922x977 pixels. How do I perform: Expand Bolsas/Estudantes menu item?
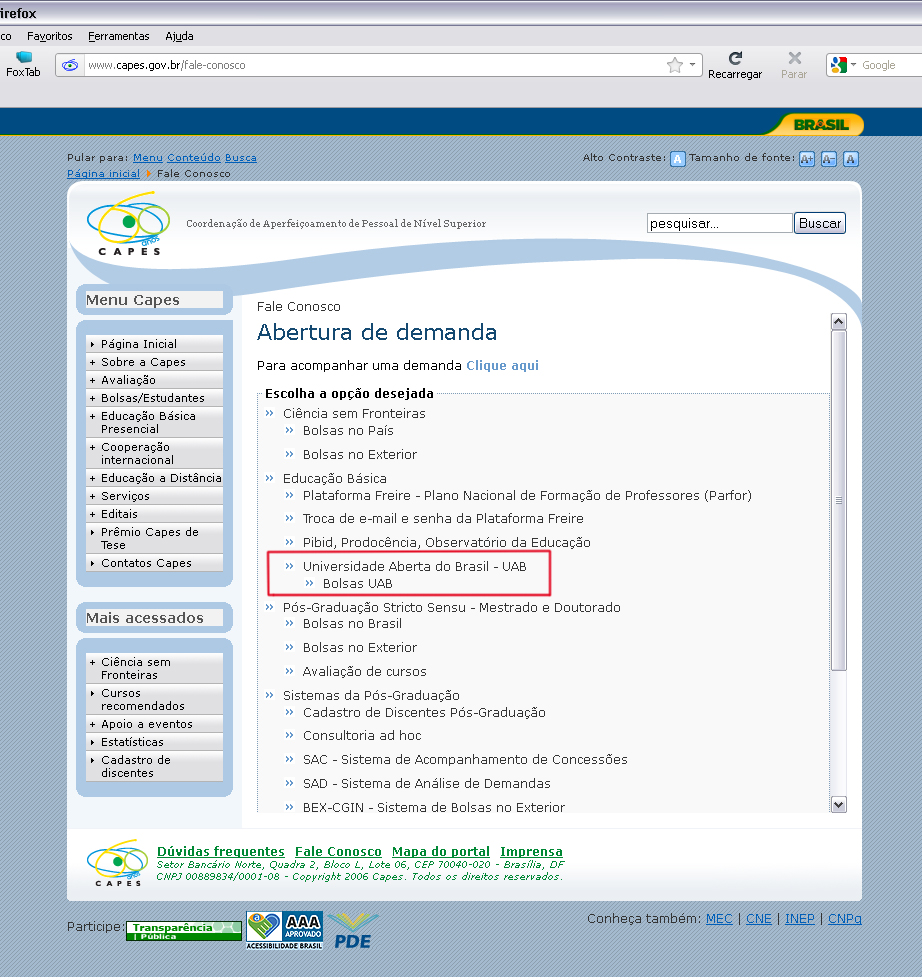(154, 398)
